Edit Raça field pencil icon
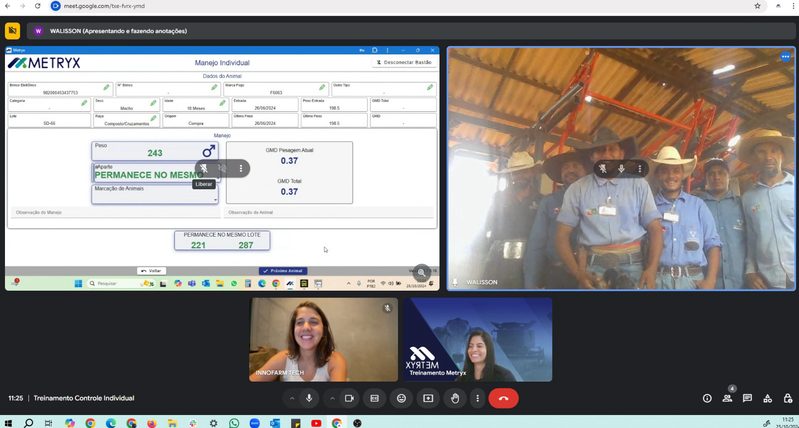This screenshot has height=428, width=799. [153, 118]
